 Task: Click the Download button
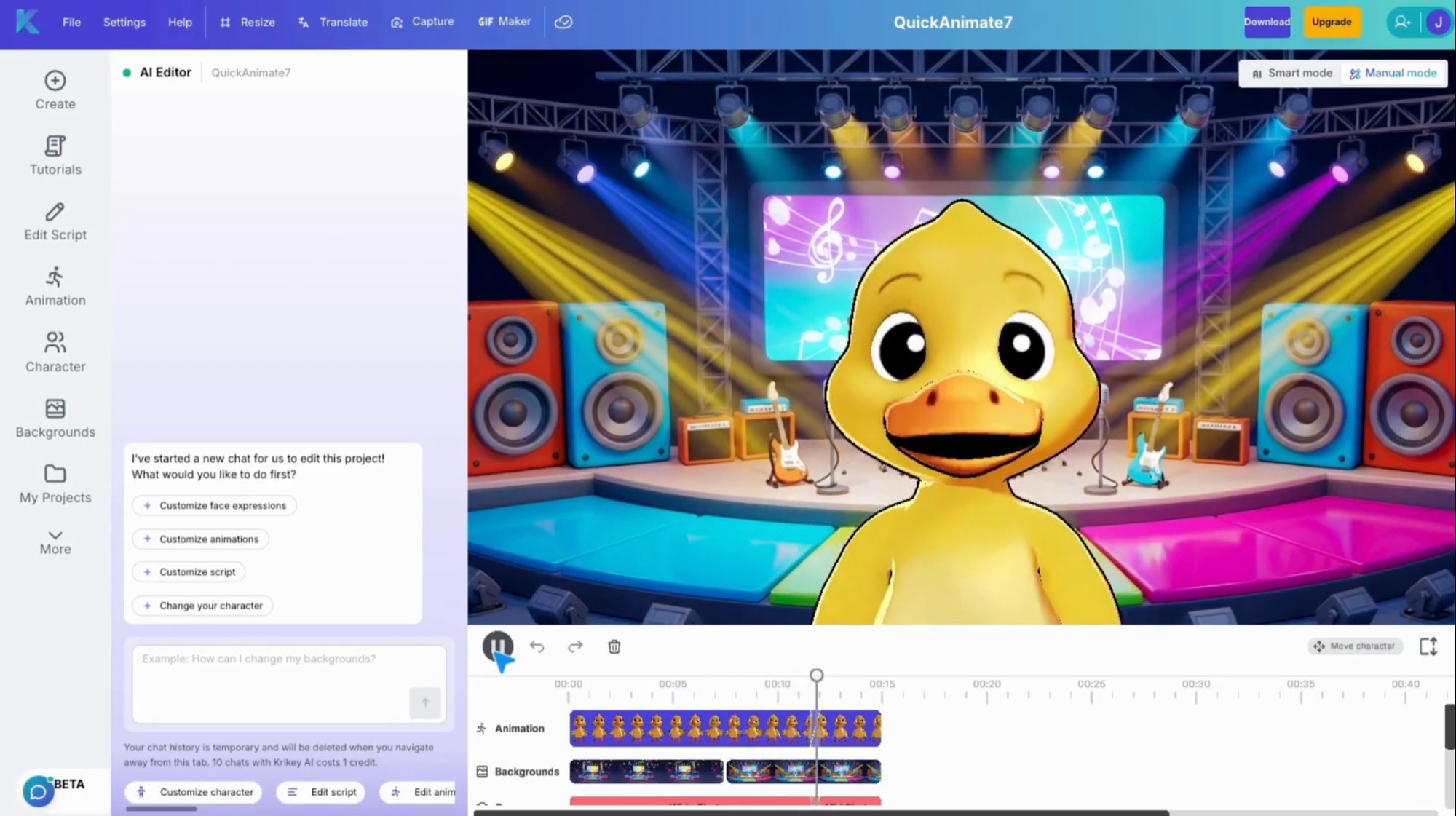click(x=1267, y=22)
